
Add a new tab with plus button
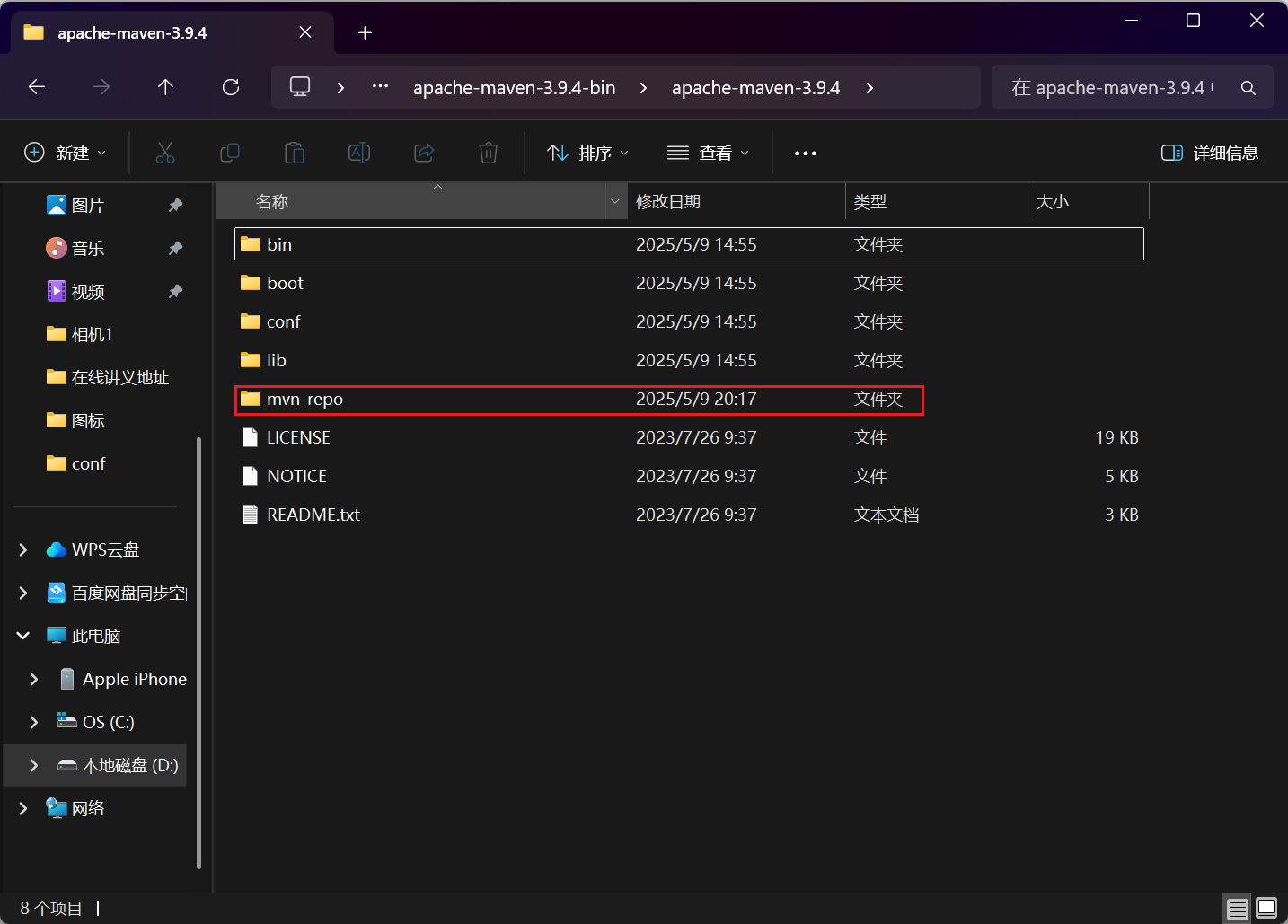coord(365,33)
